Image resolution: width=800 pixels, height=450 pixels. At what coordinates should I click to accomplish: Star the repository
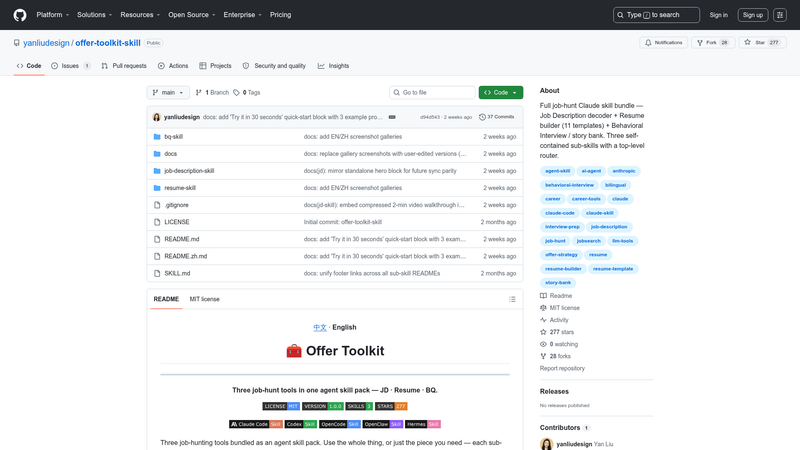[762, 43]
